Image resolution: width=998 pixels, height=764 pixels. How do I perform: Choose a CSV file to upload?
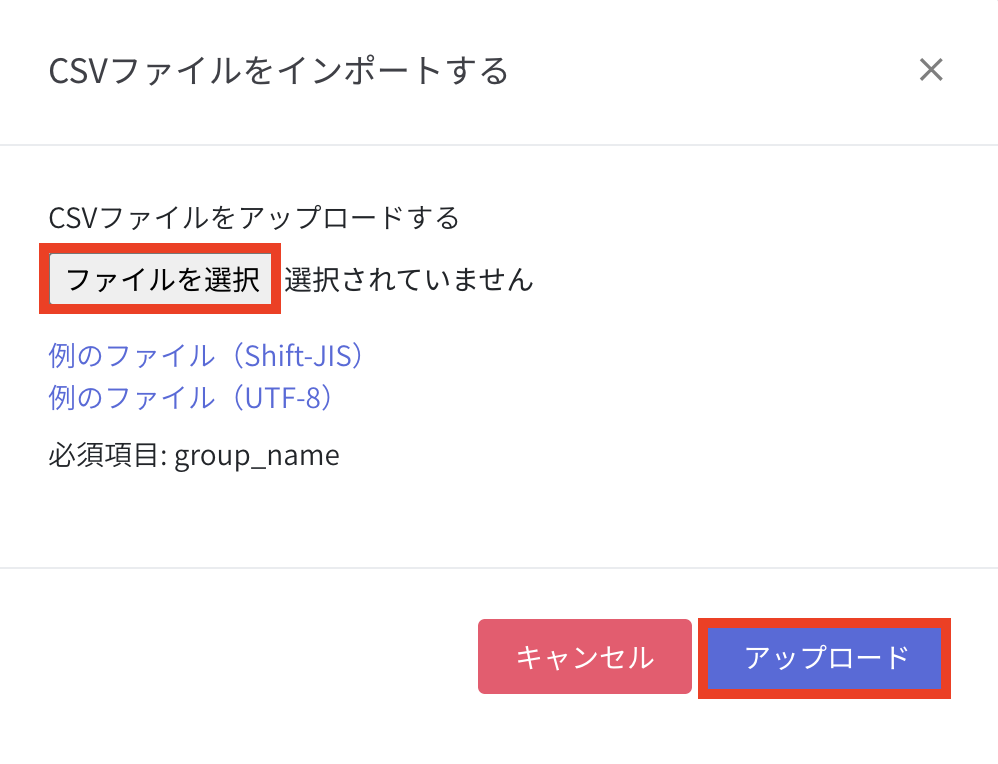coord(162,279)
